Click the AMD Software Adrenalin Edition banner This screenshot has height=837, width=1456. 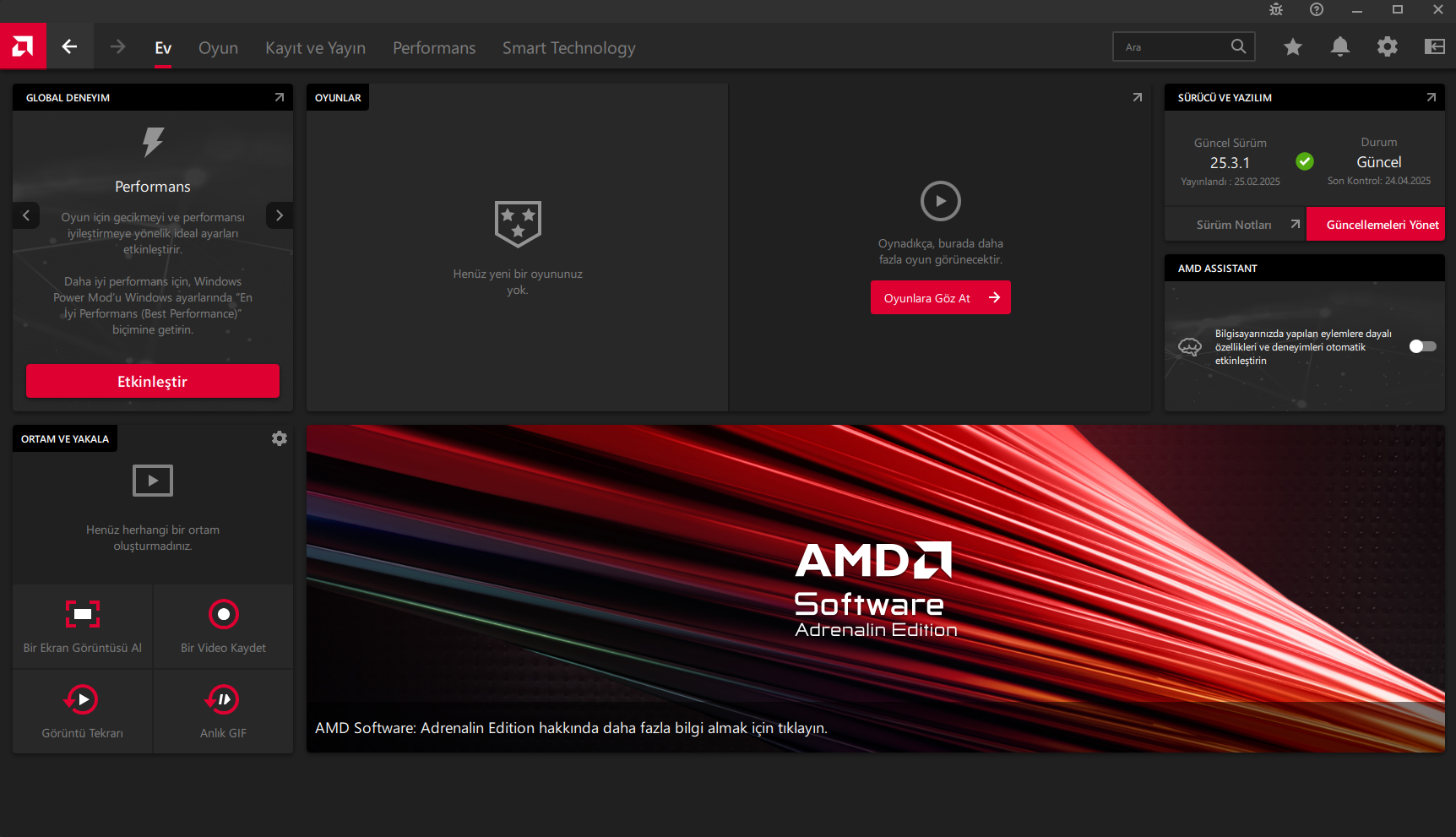(x=875, y=588)
